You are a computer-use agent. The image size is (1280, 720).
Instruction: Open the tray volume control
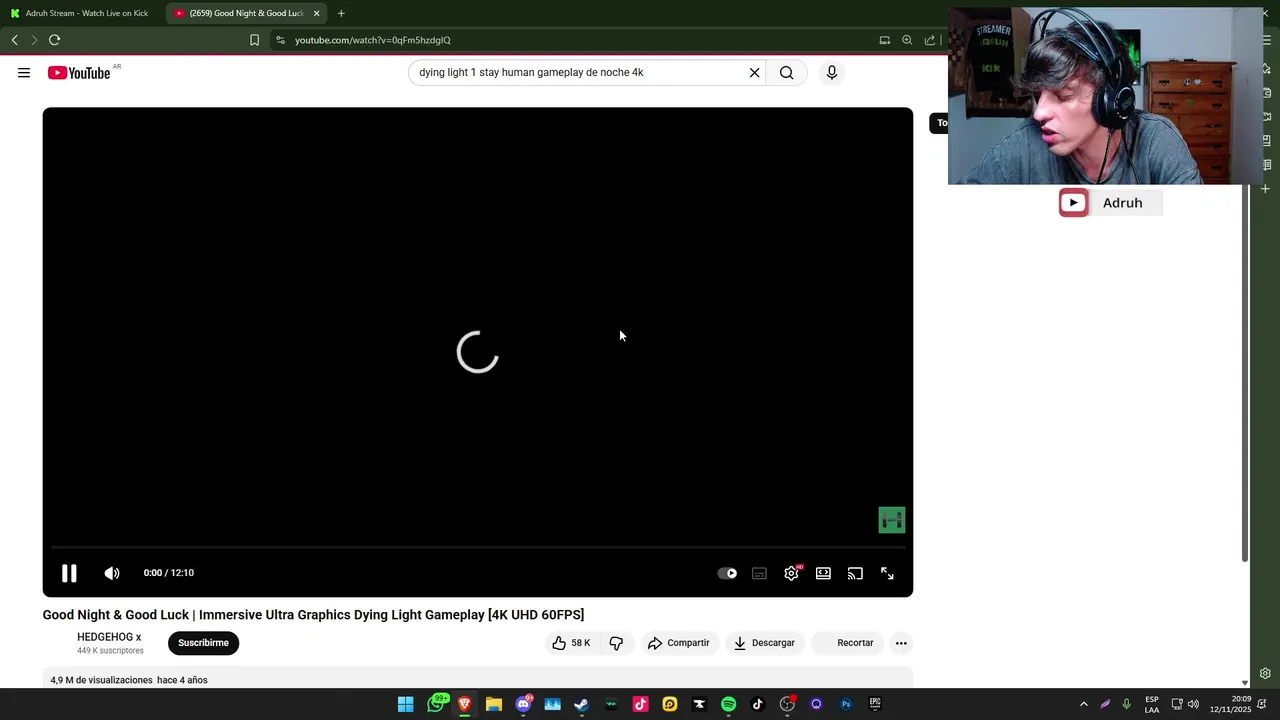1193,704
